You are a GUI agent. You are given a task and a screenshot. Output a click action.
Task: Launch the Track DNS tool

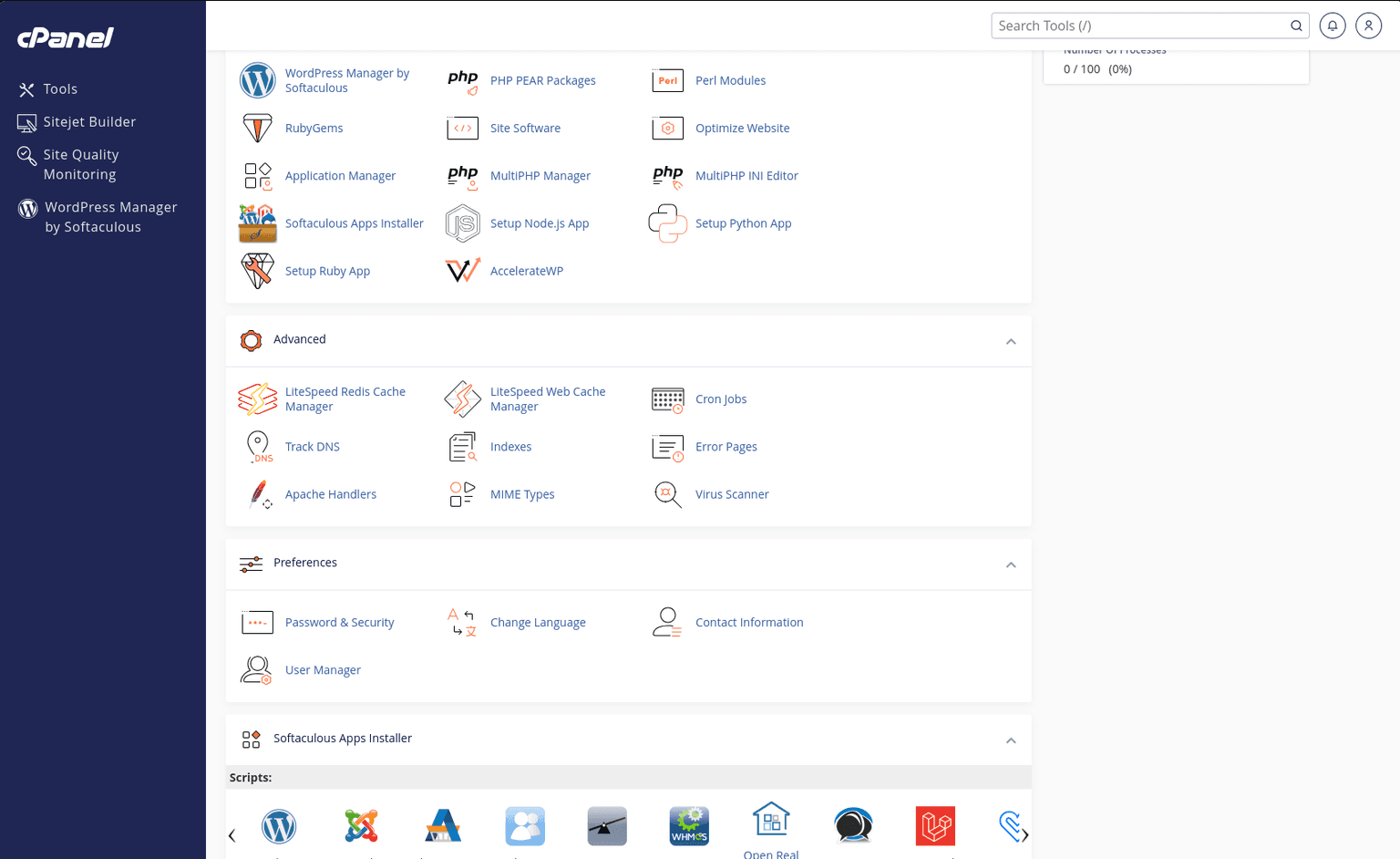pos(313,446)
